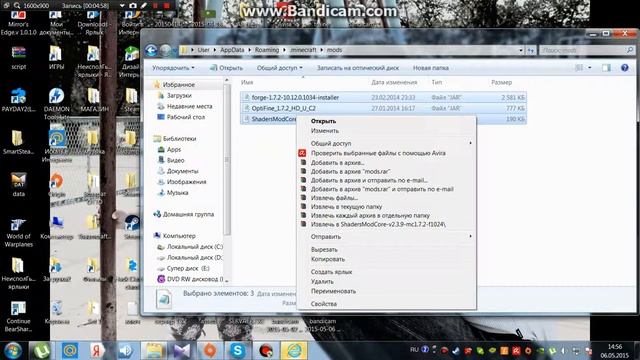
Task: Open the Apps library in sidebar
Action: tap(173, 150)
